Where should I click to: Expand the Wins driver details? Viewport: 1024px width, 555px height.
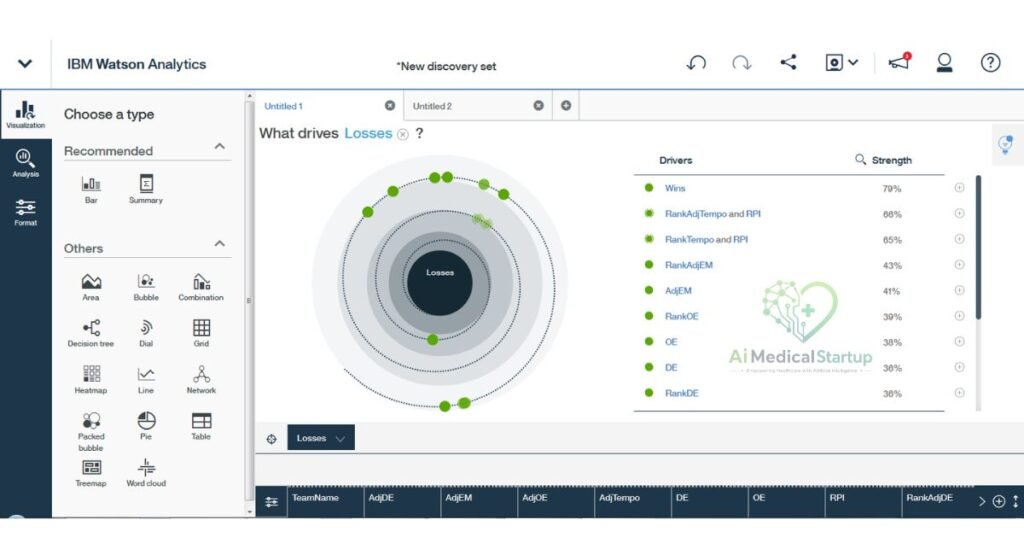(x=959, y=187)
